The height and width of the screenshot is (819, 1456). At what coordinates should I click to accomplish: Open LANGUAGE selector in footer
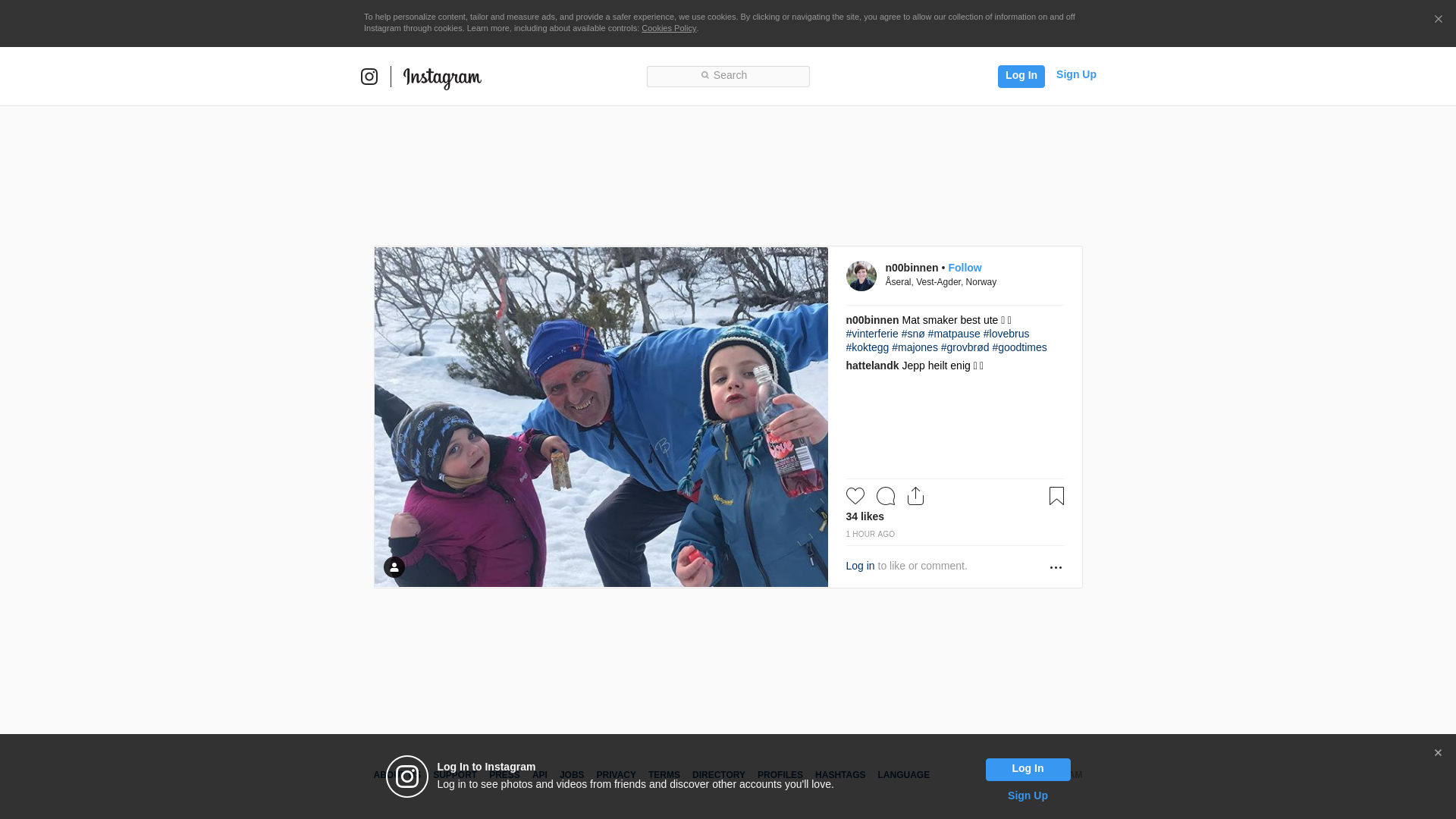[903, 775]
